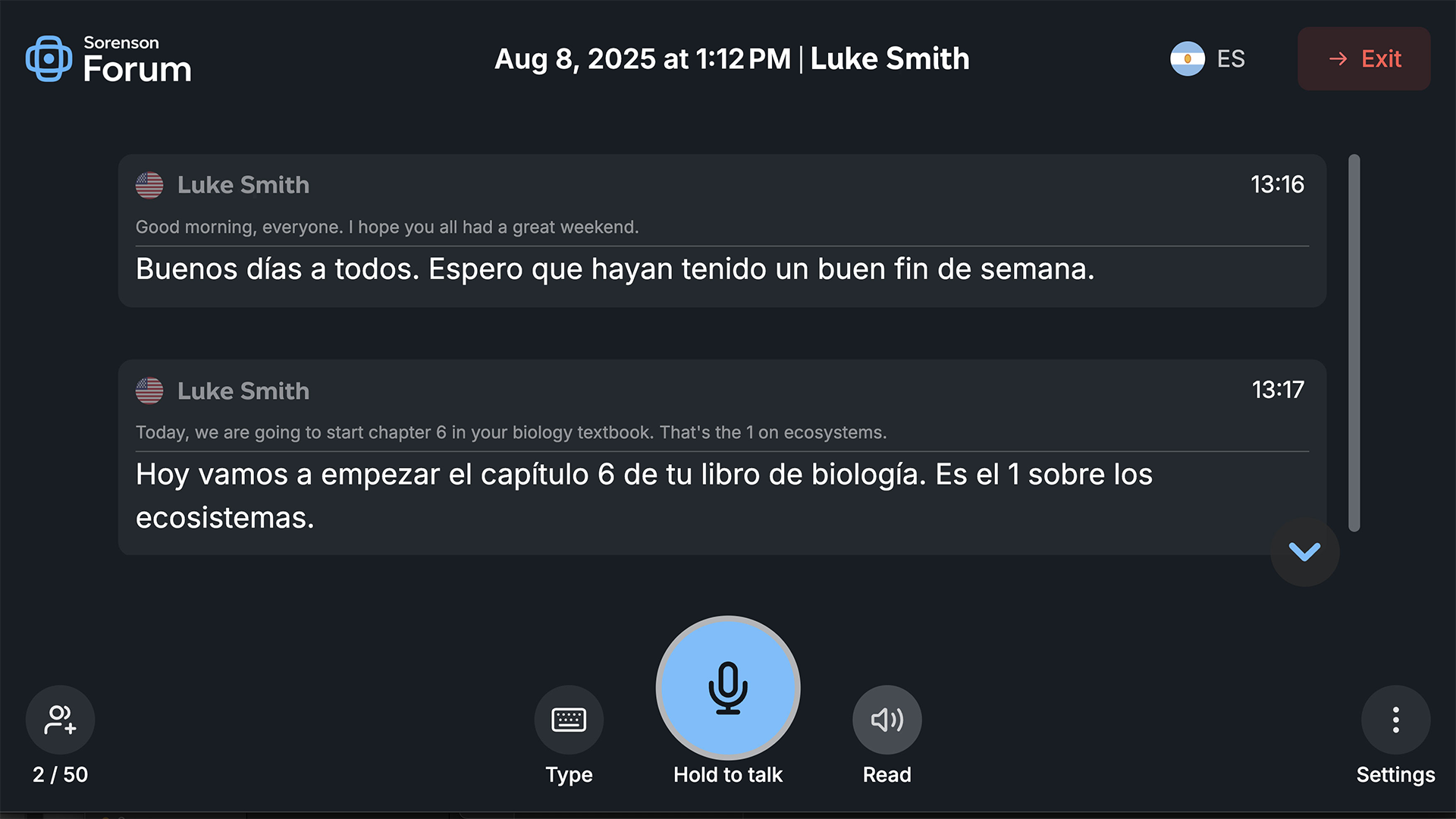This screenshot has width=1456, height=819.
Task: Click the 13:17 message timestamp
Action: coord(1278,390)
